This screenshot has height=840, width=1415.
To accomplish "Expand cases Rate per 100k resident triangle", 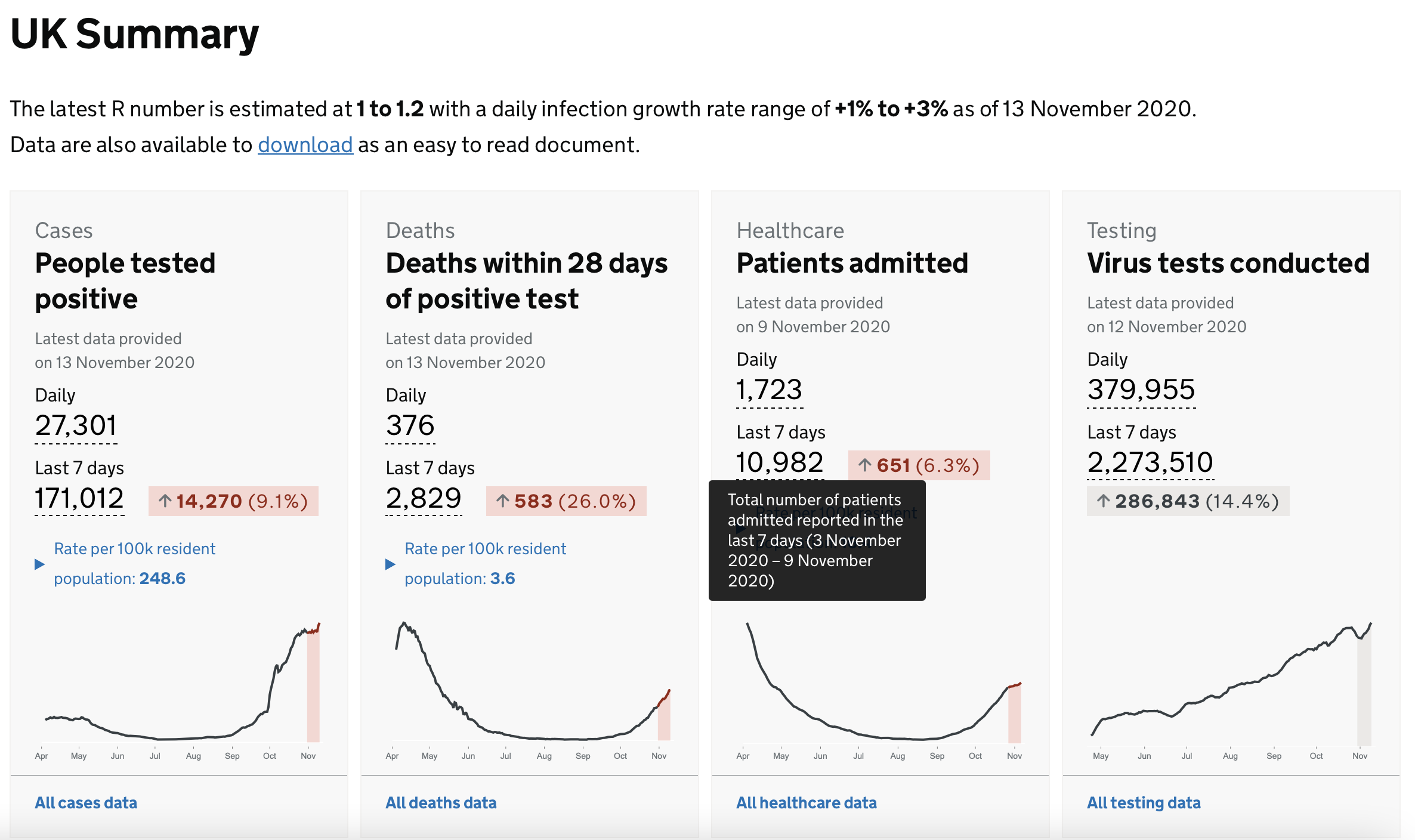I will 40,564.
